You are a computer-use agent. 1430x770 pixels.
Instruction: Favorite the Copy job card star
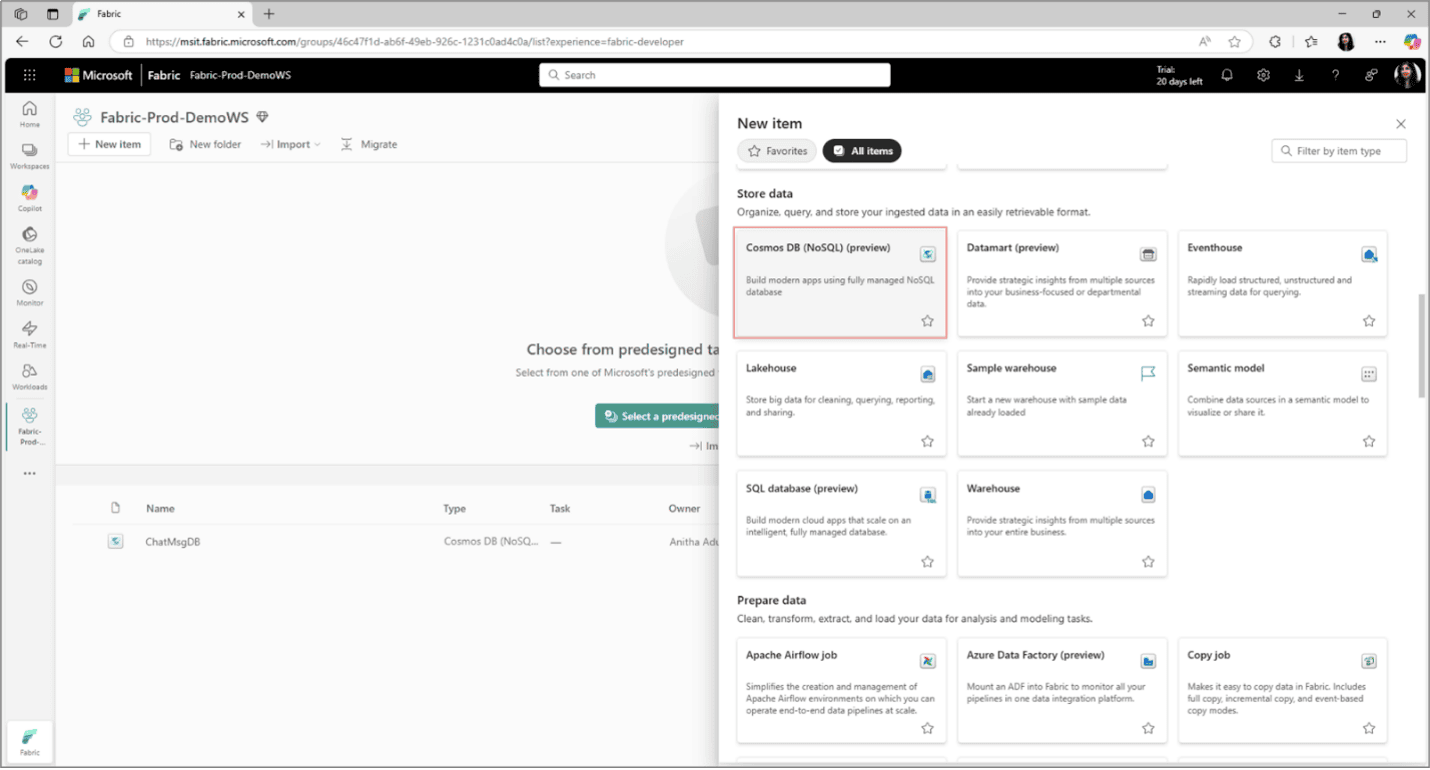tap(1369, 728)
